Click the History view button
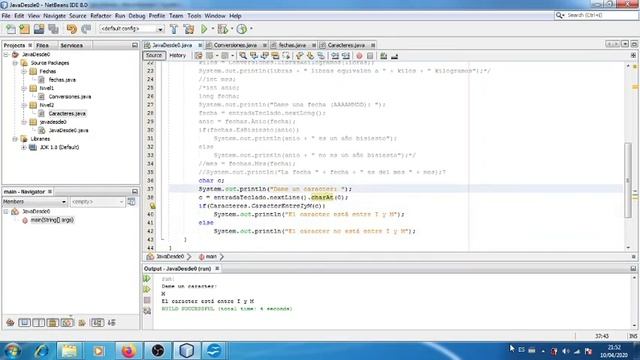This screenshot has width=640, height=360. pos(178,56)
